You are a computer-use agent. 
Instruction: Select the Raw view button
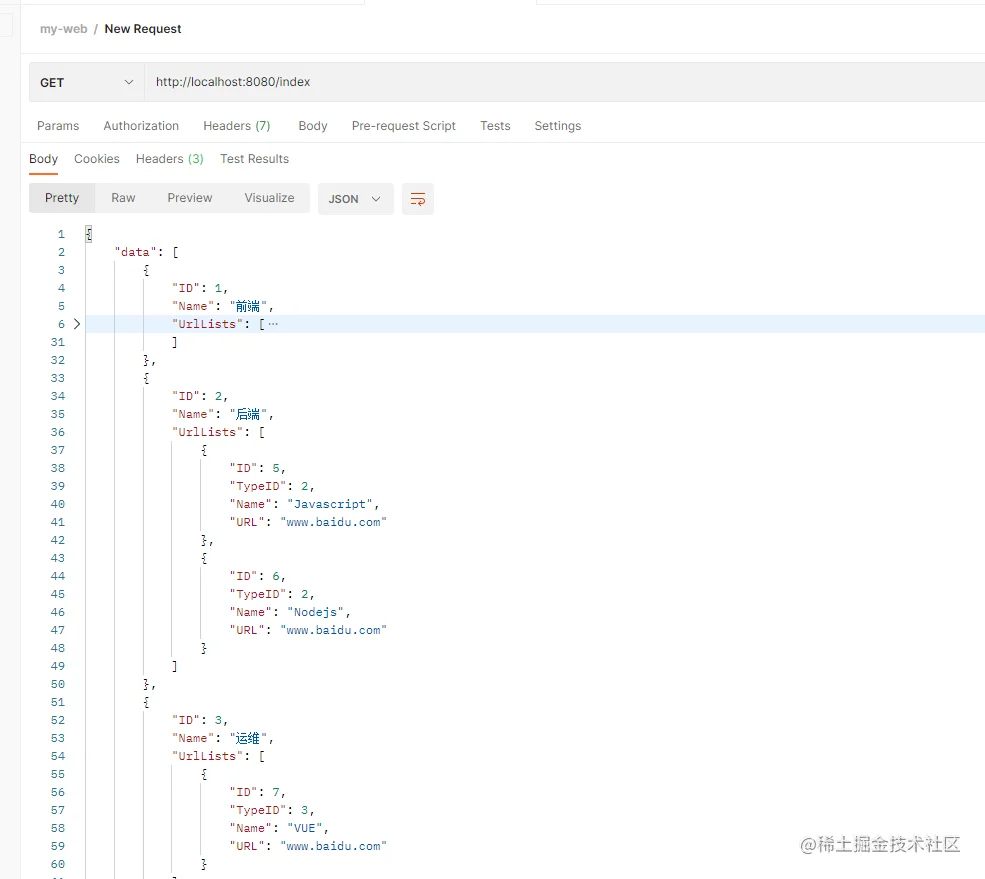pos(123,198)
